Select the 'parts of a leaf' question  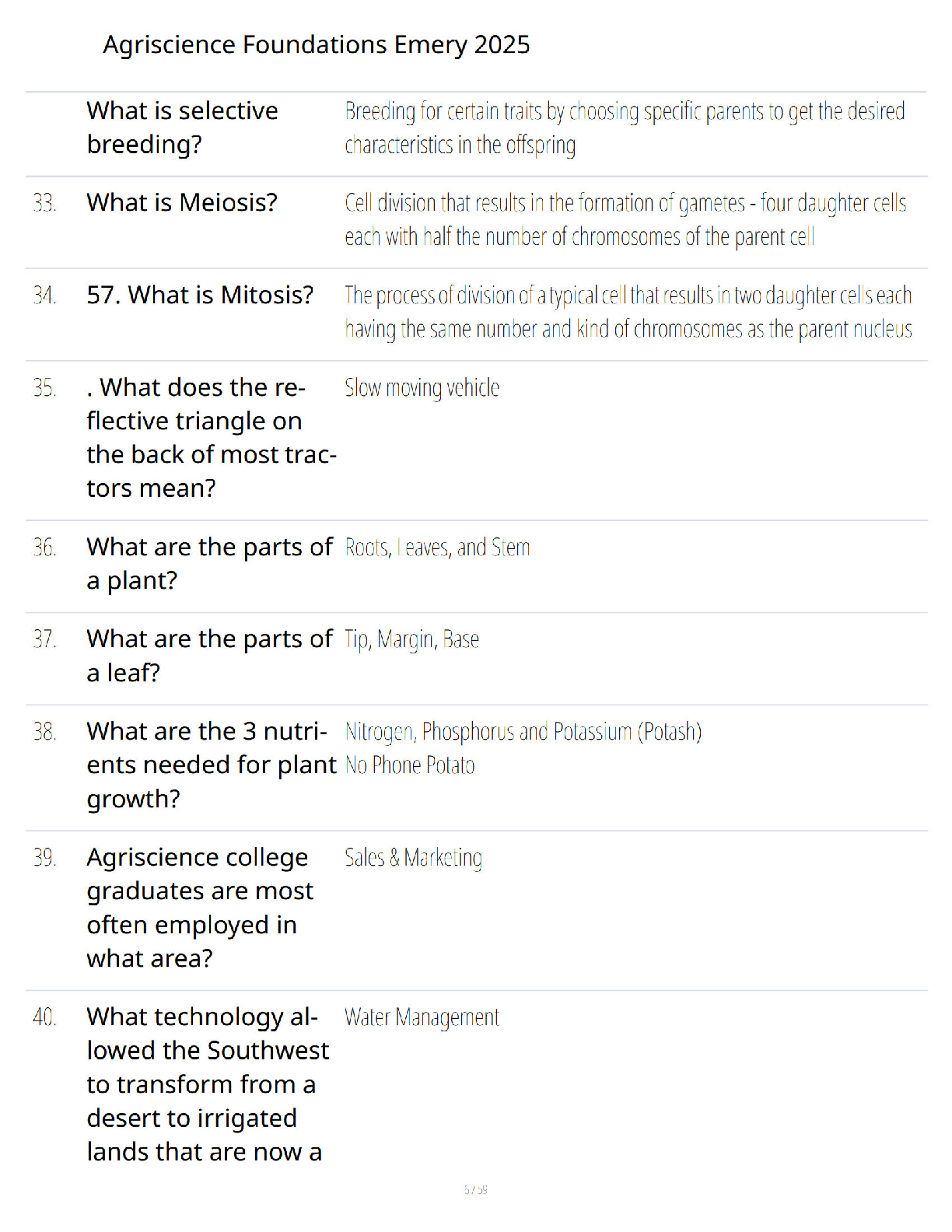pyautogui.click(x=210, y=656)
